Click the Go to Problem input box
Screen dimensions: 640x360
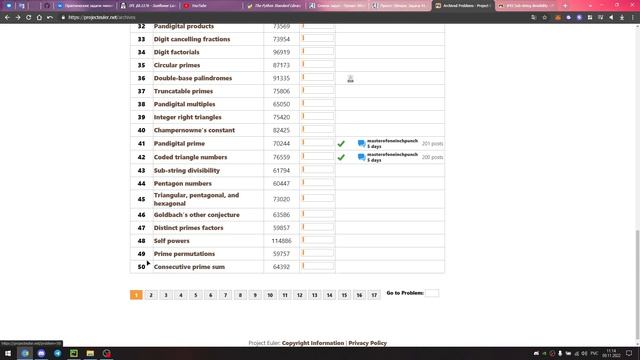pos(432,293)
